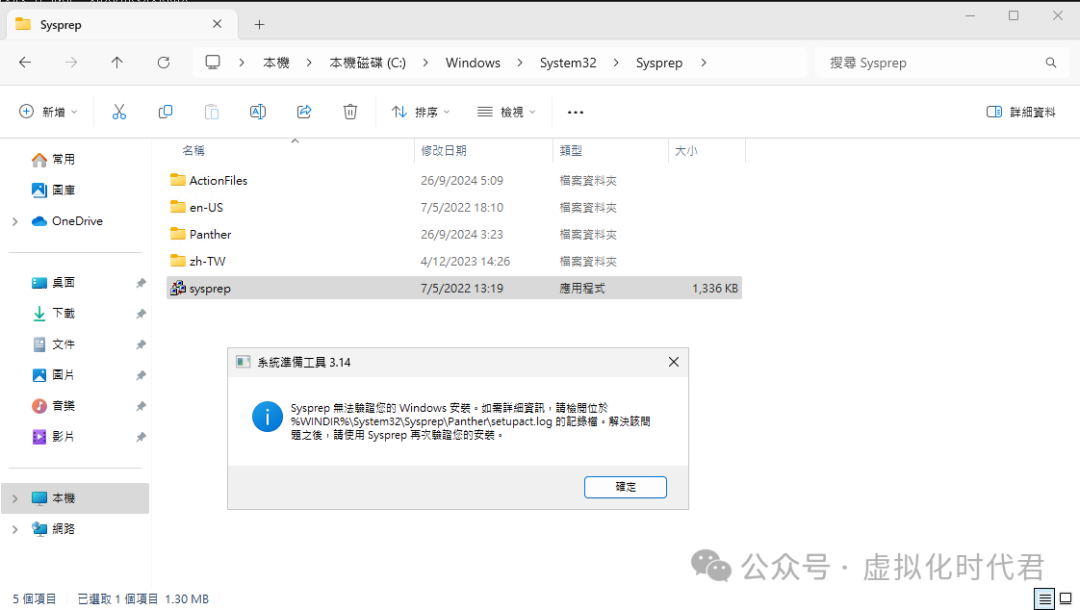This screenshot has height=610, width=1080.
Task: Click the Copy toolbar icon
Action: click(165, 112)
